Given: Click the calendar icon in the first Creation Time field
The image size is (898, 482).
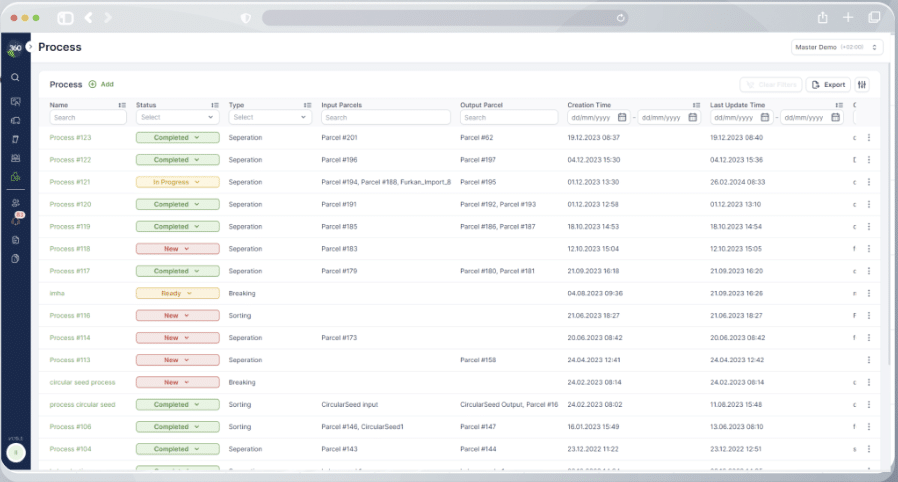Looking at the screenshot, I should coord(623,117).
